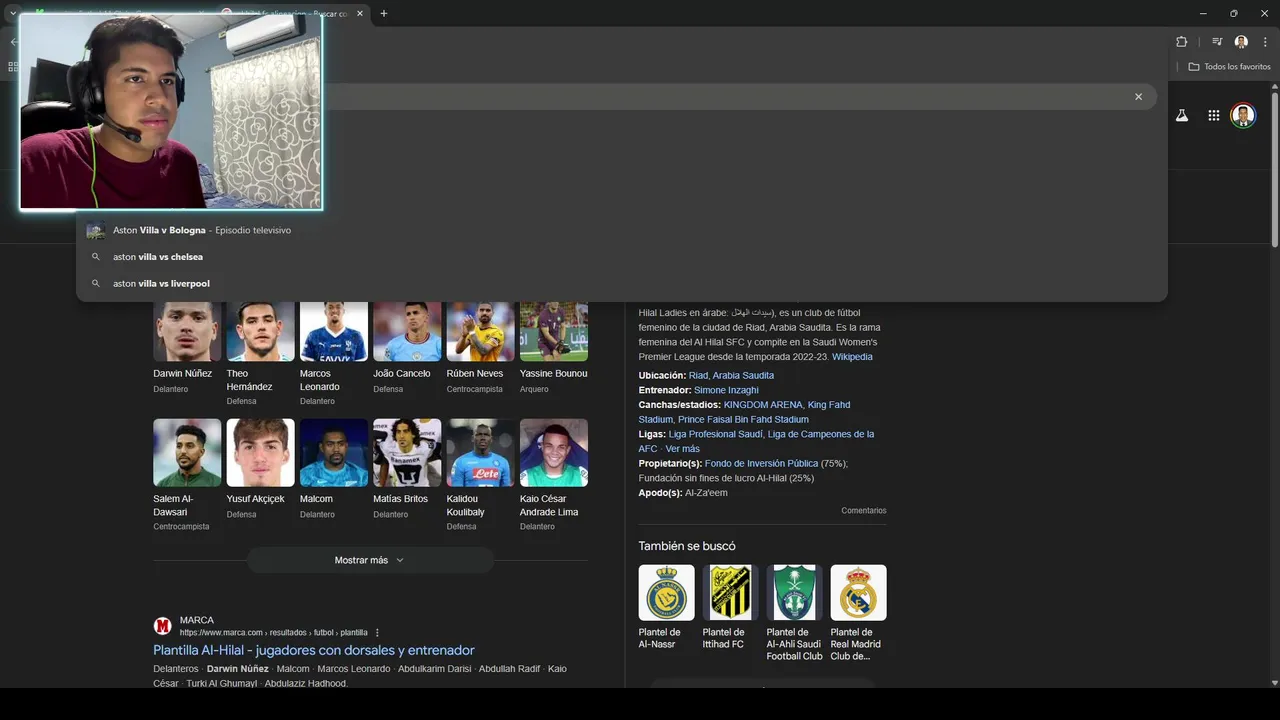
Task: Open the Google account avatar
Action: point(1243,115)
